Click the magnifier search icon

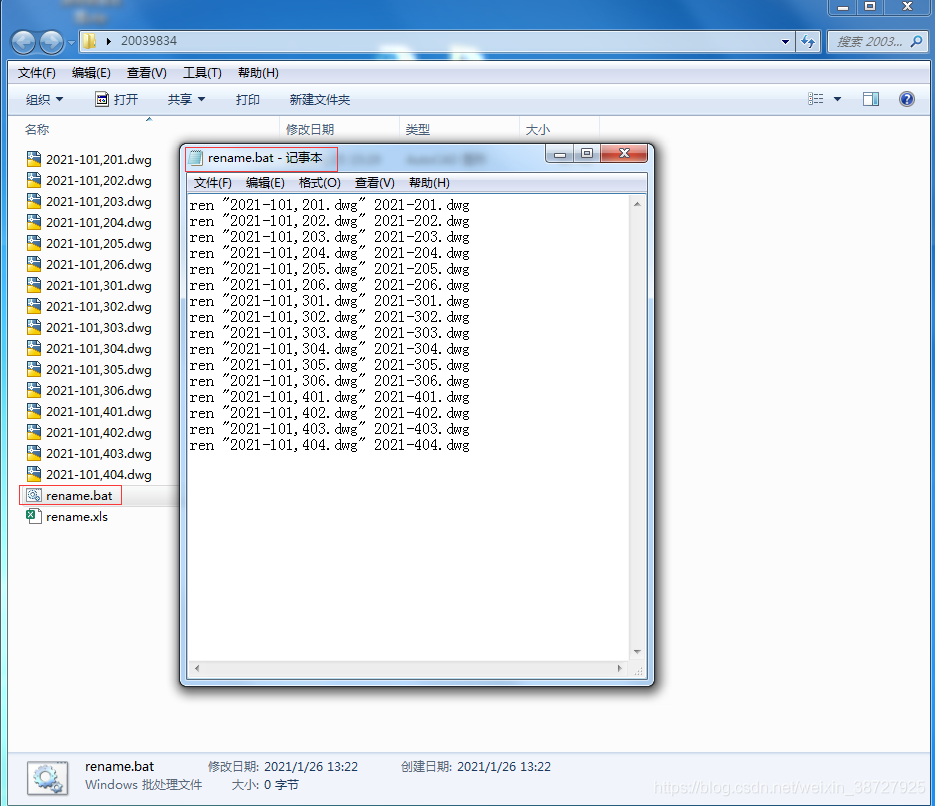917,42
